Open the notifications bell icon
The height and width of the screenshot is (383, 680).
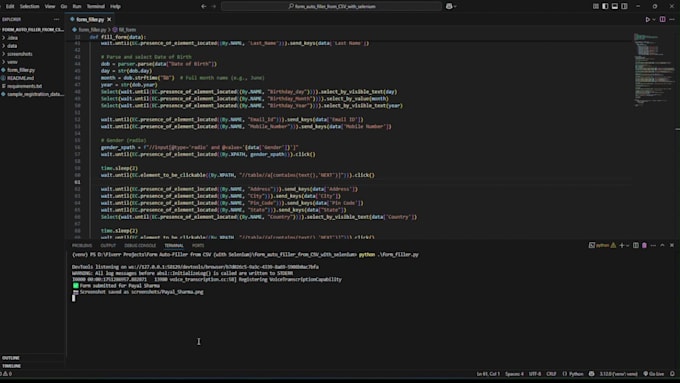click(x=672, y=374)
